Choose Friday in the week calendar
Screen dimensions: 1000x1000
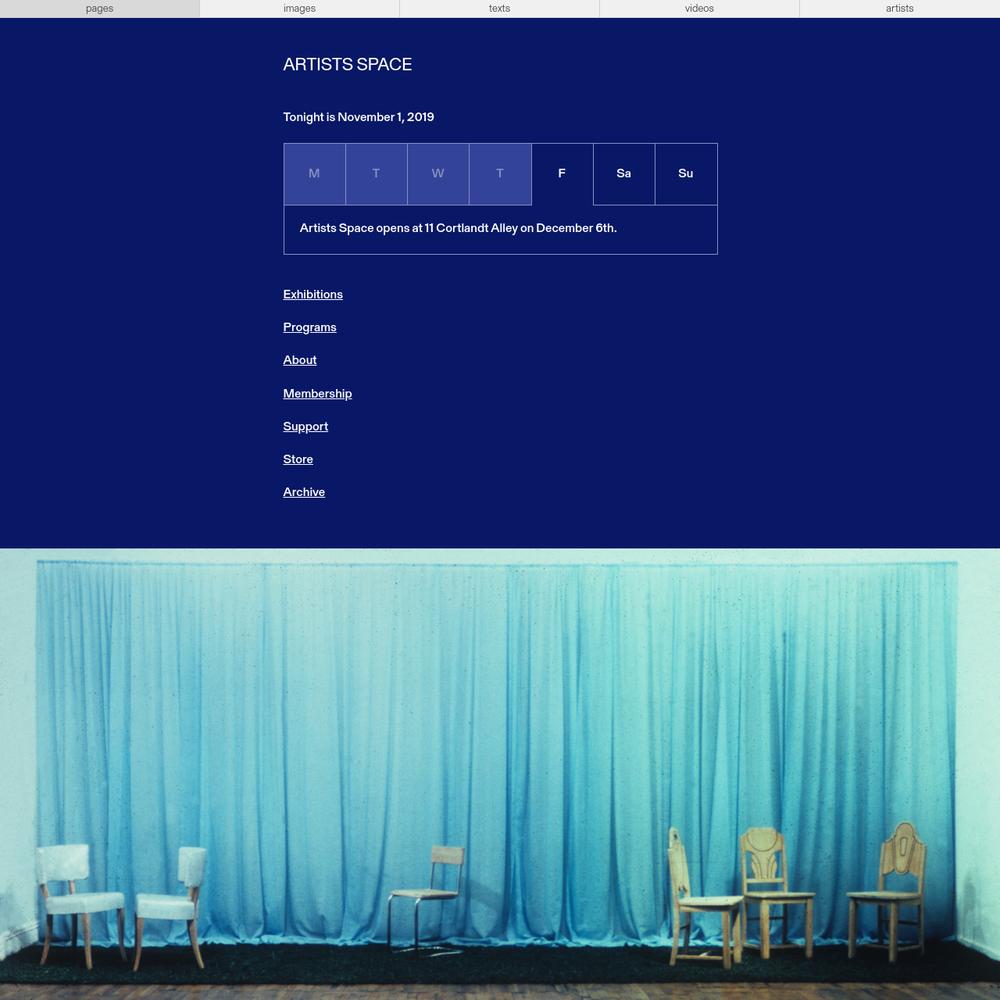tap(562, 174)
